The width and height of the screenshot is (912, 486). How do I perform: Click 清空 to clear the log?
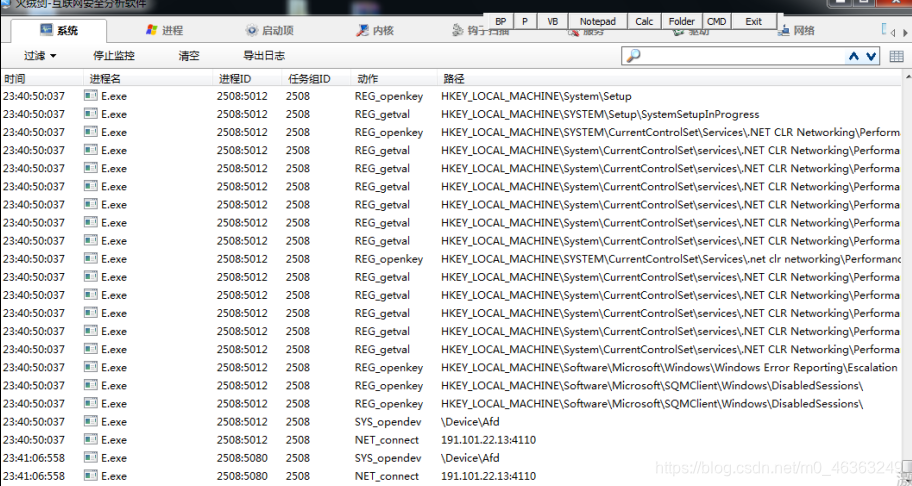click(189, 56)
